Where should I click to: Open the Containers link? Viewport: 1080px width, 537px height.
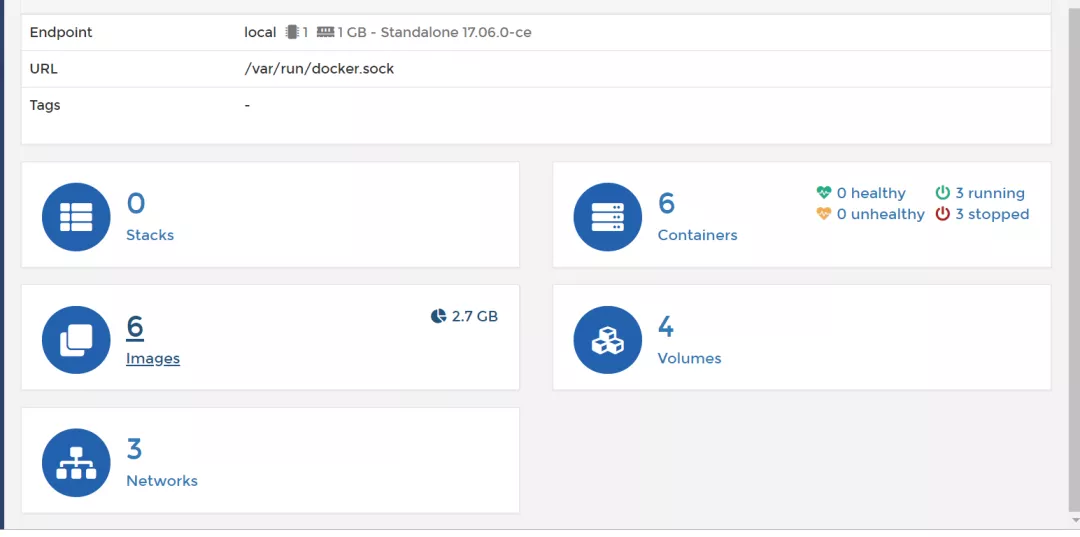(x=697, y=235)
